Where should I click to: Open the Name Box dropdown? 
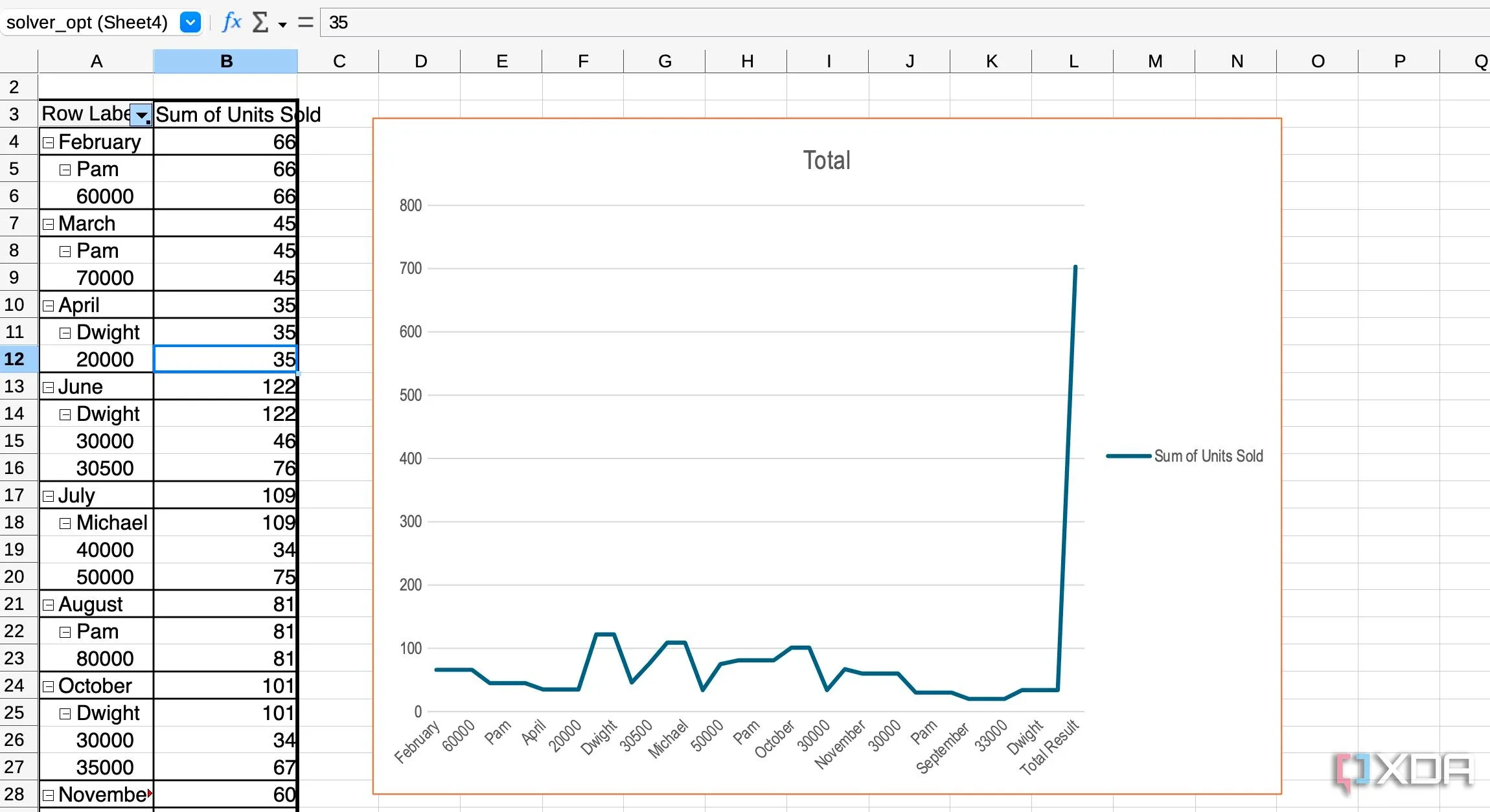[190, 23]
